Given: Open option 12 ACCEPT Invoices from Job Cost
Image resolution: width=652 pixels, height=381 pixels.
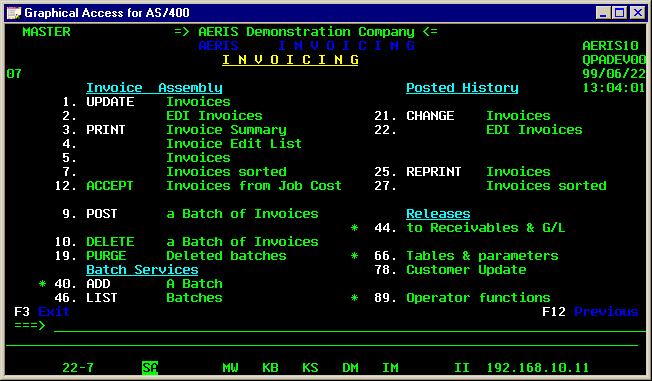Looking at the screenshot, I should pos(198,186).
